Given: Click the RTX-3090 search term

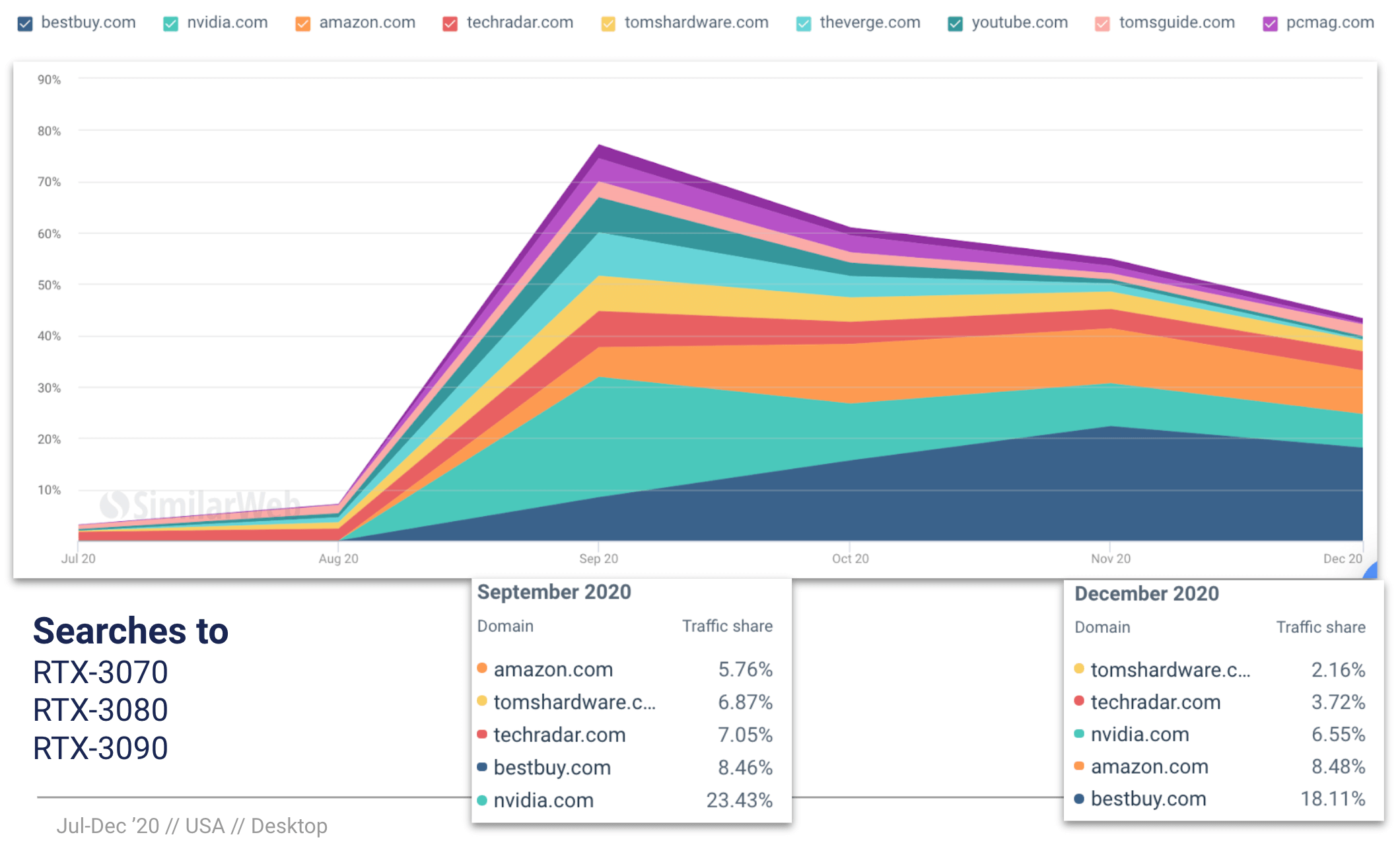Looking at the screenshot, I should coord(100,749).
